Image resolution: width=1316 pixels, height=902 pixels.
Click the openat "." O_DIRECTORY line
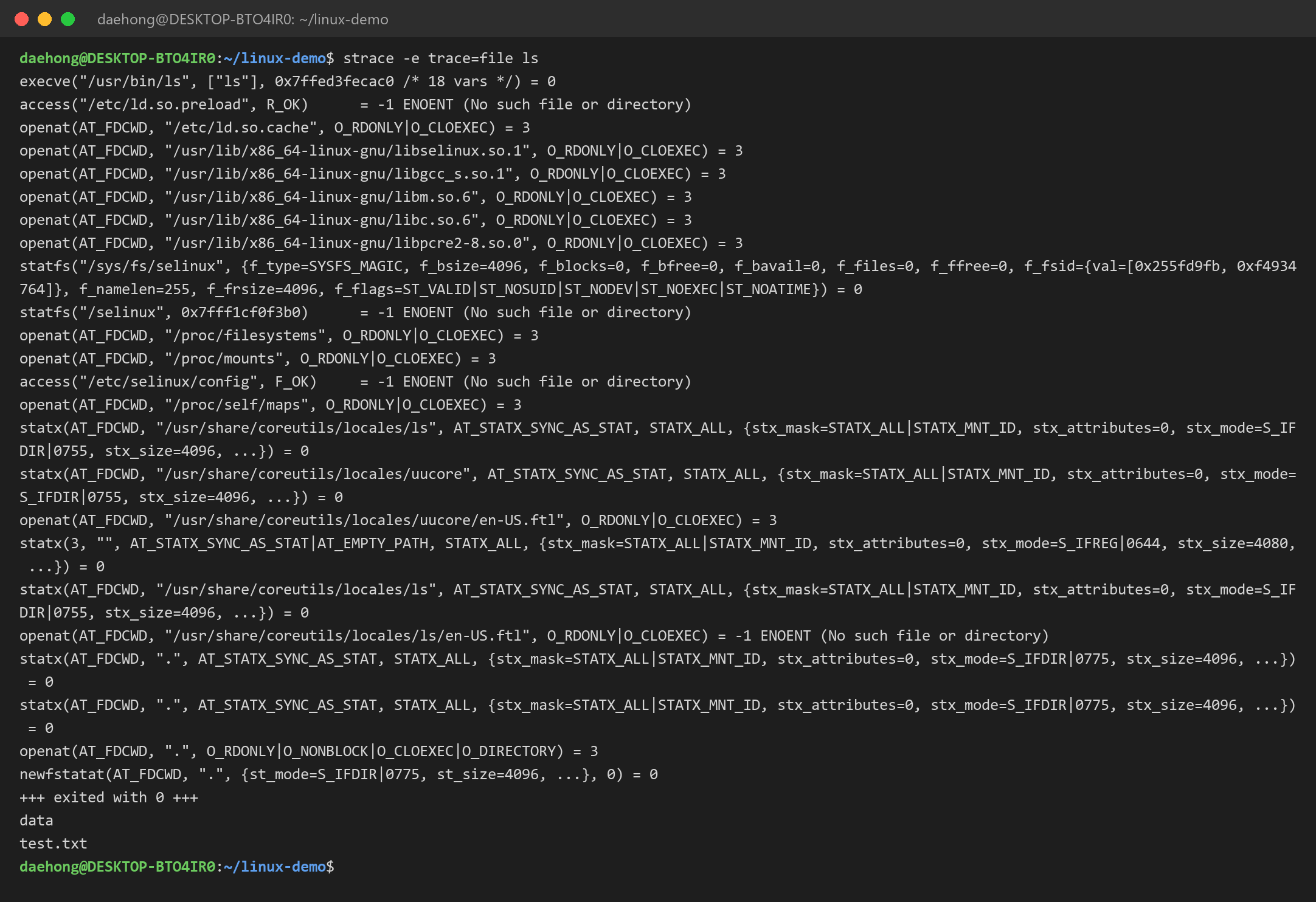(x=309, y=751)
